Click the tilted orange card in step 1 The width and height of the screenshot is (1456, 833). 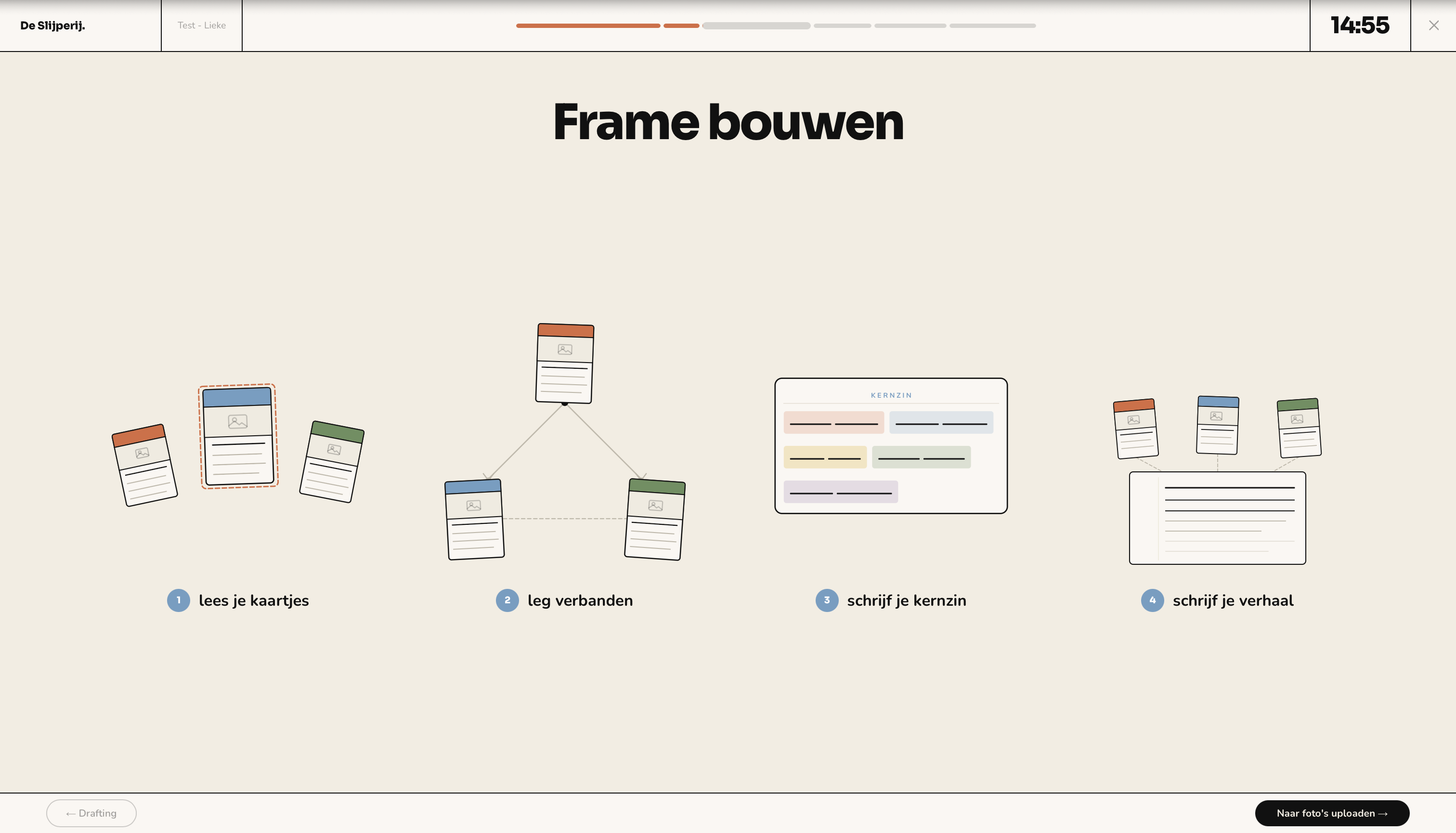tap(144, 465)
